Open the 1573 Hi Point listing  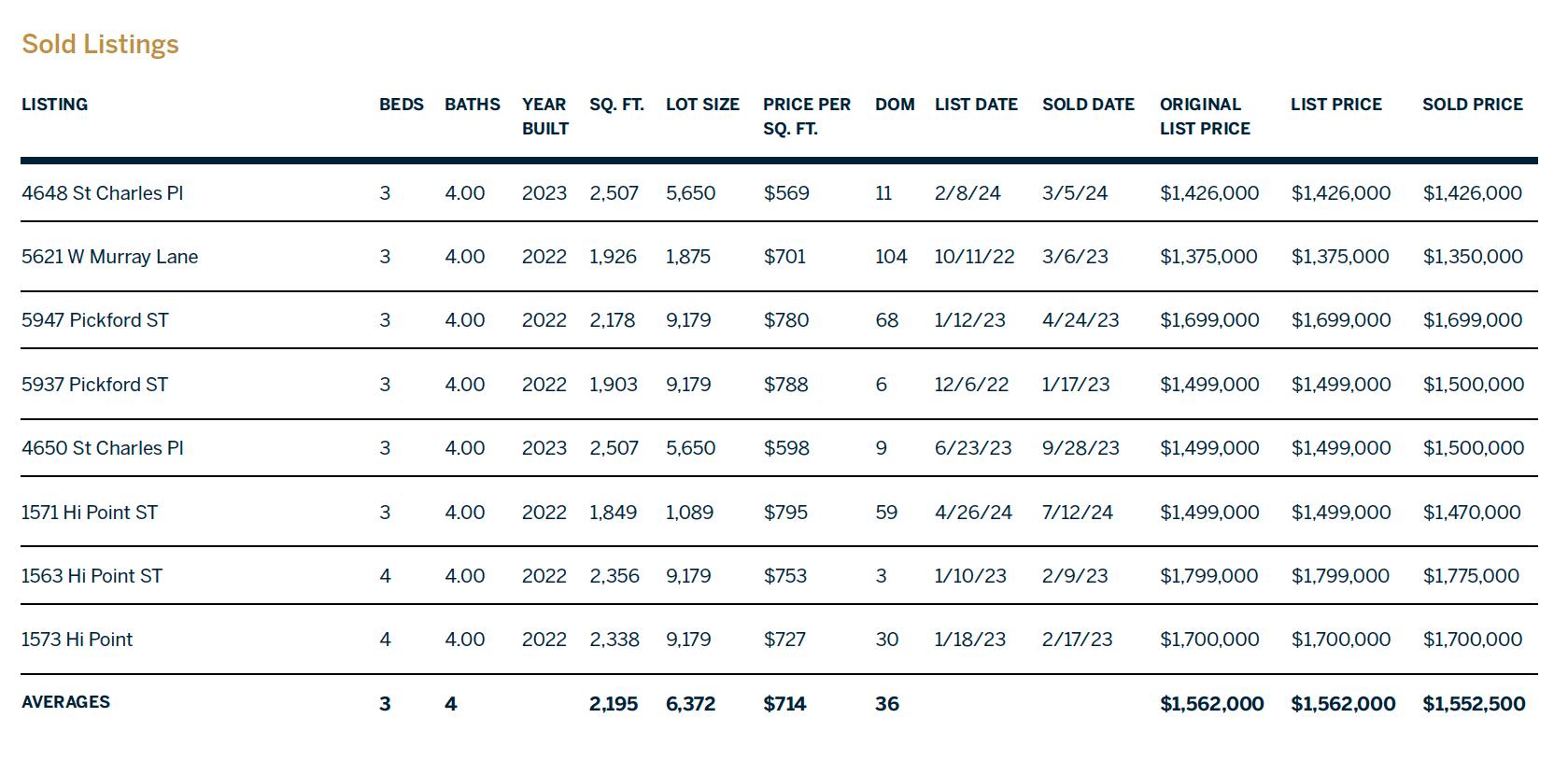coord(78,640)
